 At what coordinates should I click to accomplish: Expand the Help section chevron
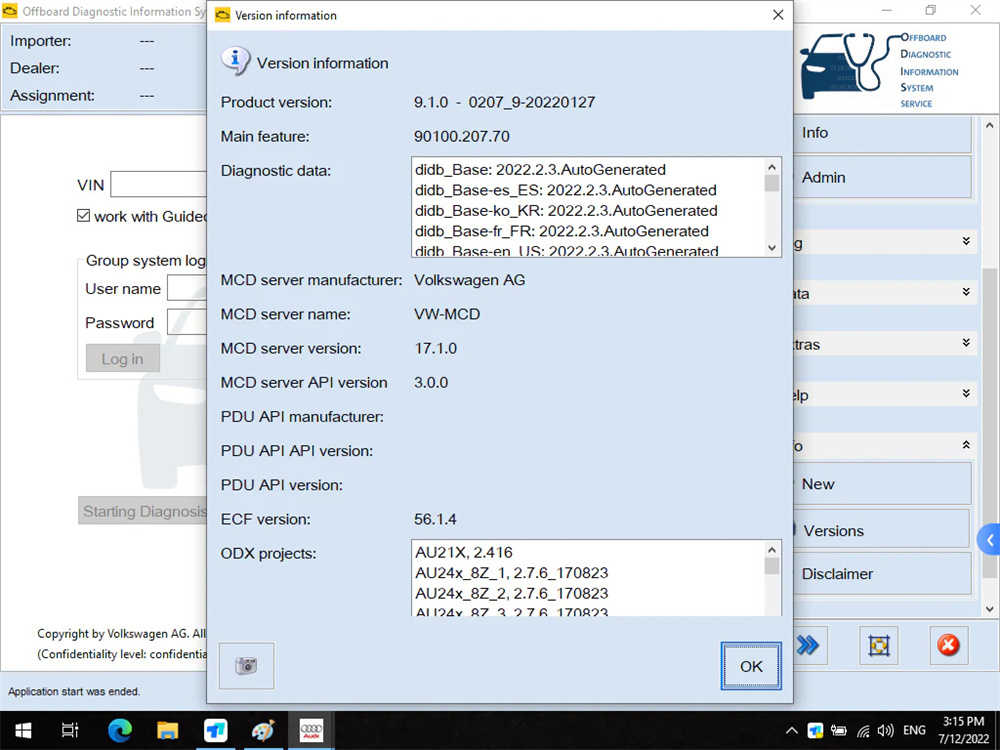click(966, 393)
